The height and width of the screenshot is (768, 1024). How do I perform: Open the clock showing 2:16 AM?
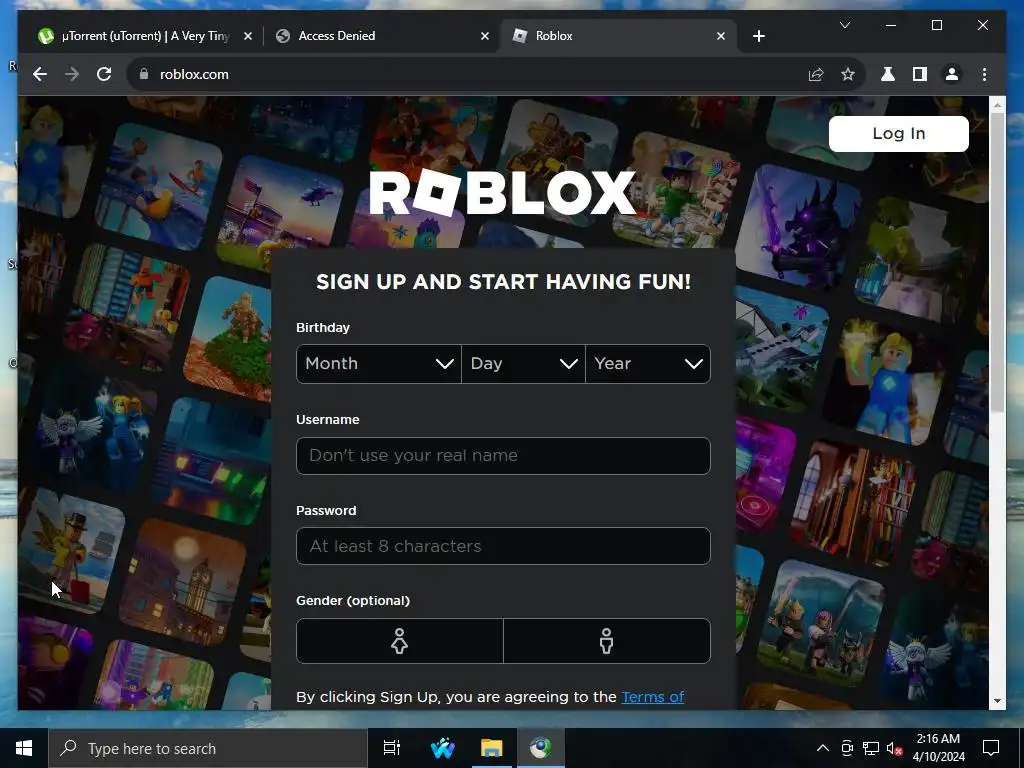938,748
